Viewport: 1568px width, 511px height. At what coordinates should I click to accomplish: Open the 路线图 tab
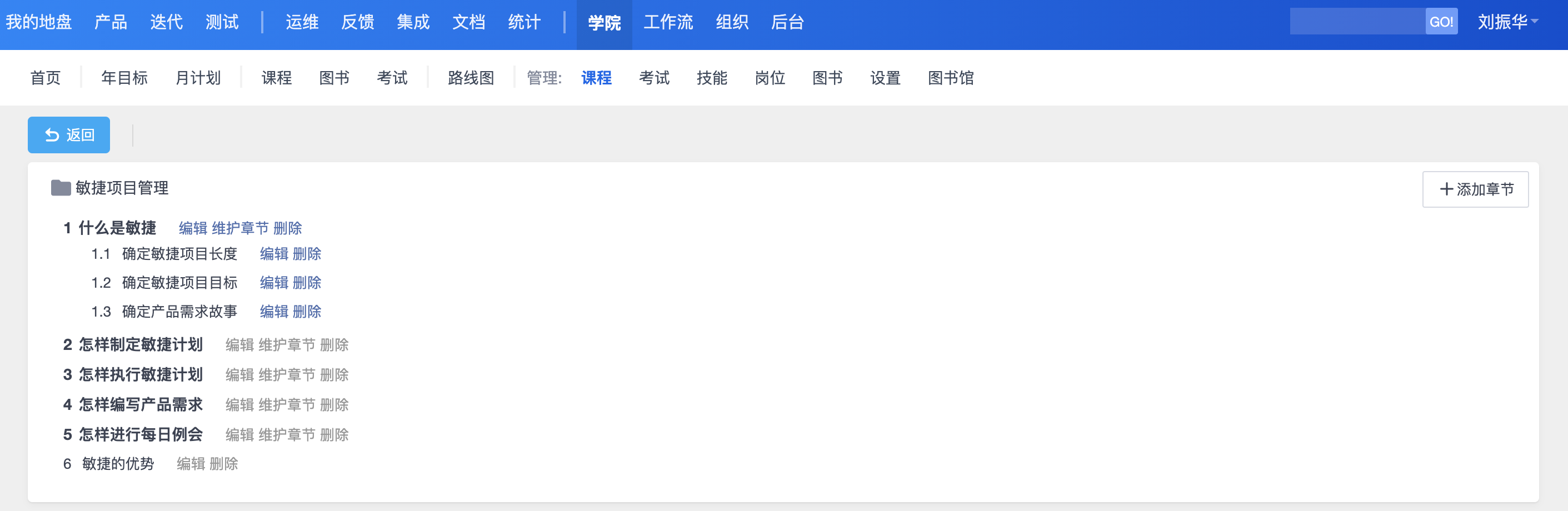[x=471, y=78]
